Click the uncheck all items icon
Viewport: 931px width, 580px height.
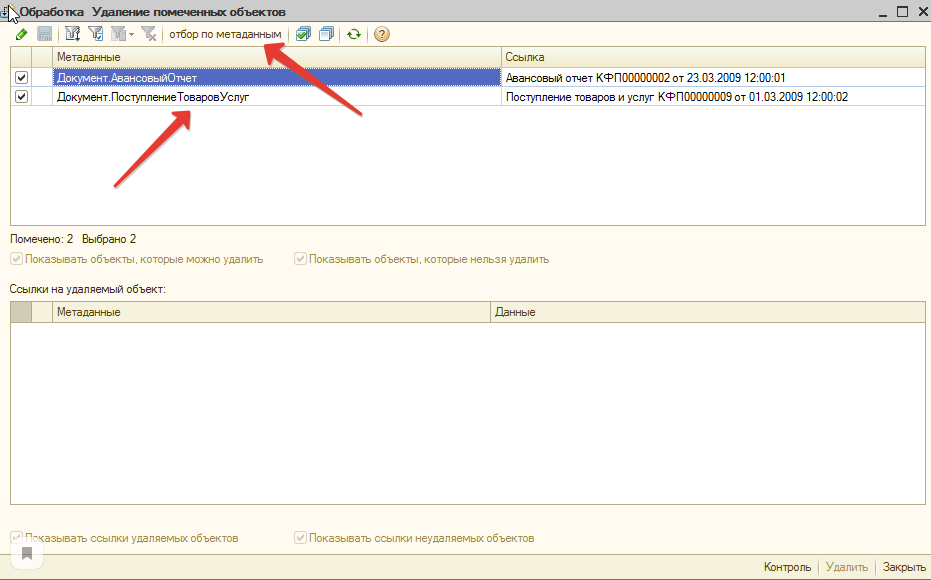pos(326,34)
